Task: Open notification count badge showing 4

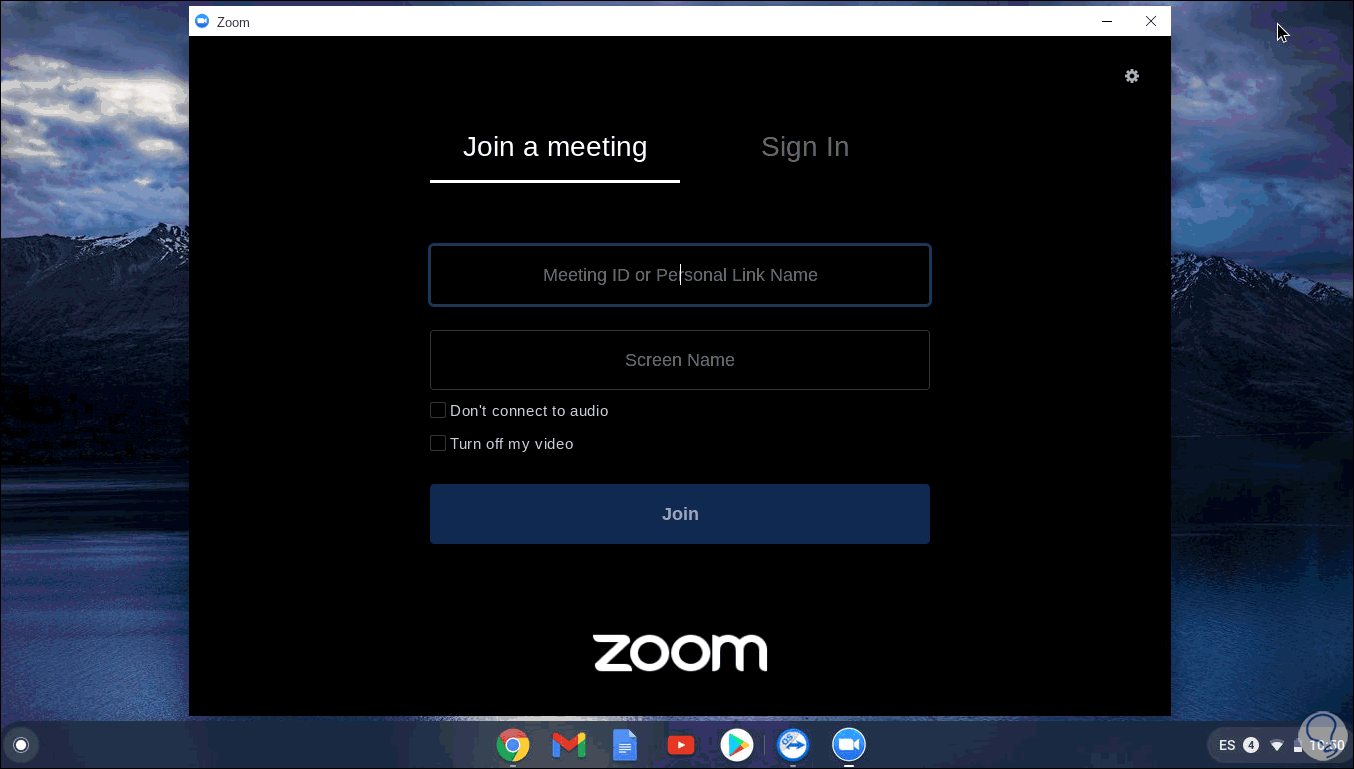Action: coord(1251,745)
